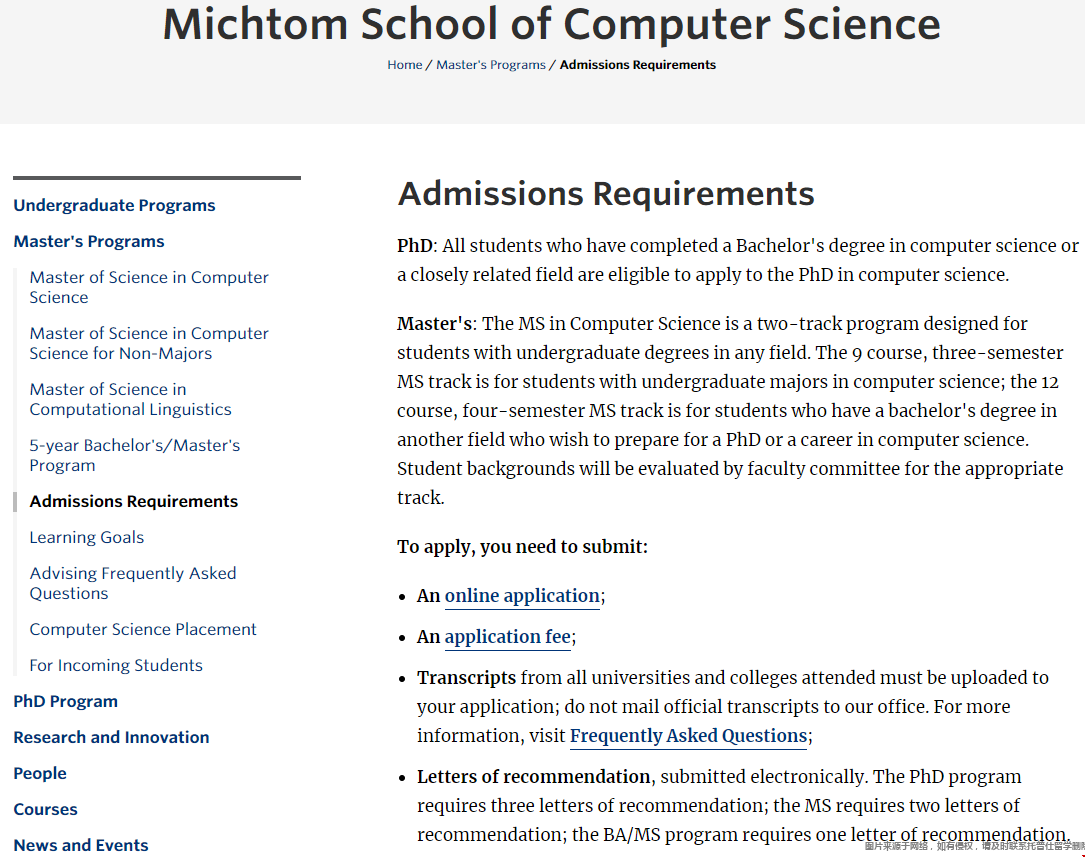Click the bold Letters of recommendation label
This screenshot has width=1085, height=857.
coord(533,777)
